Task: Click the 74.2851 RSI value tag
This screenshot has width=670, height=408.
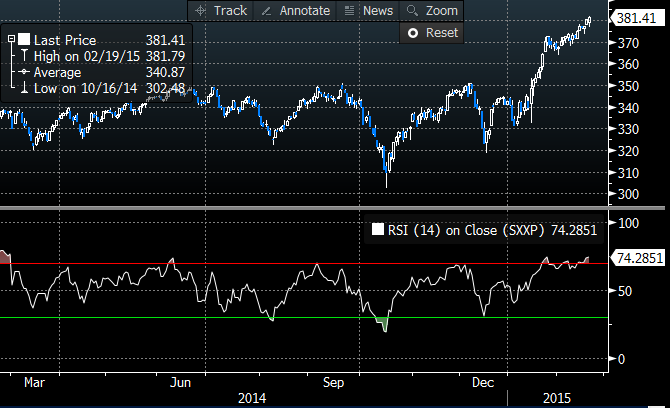Action: click(641, 258)
